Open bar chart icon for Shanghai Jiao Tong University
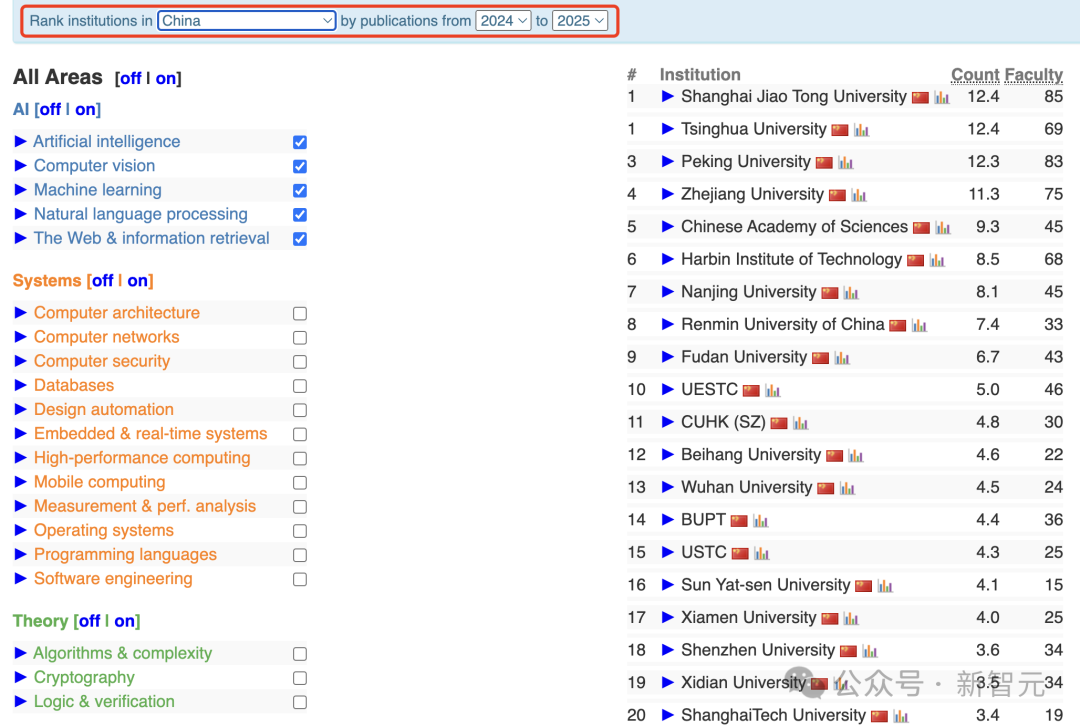 tap(942, 98)
